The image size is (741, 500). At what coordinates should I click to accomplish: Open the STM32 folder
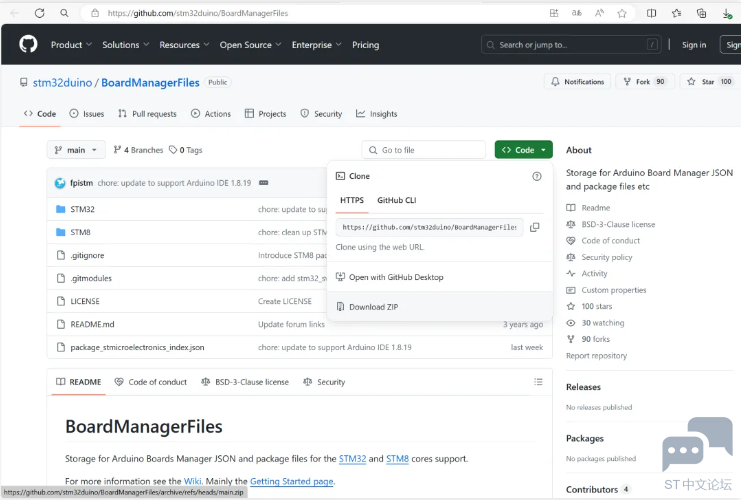tap(82, 209)
